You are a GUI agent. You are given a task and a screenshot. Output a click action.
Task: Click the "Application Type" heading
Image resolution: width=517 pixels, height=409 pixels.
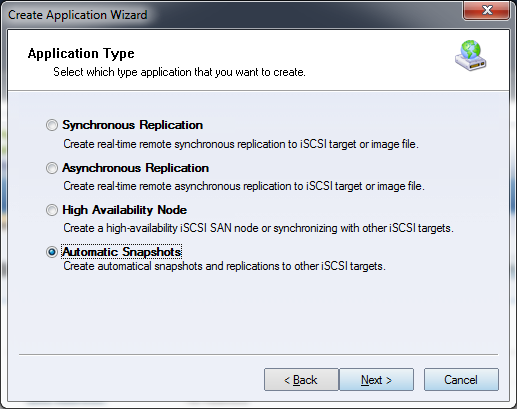tap(81, 53)
